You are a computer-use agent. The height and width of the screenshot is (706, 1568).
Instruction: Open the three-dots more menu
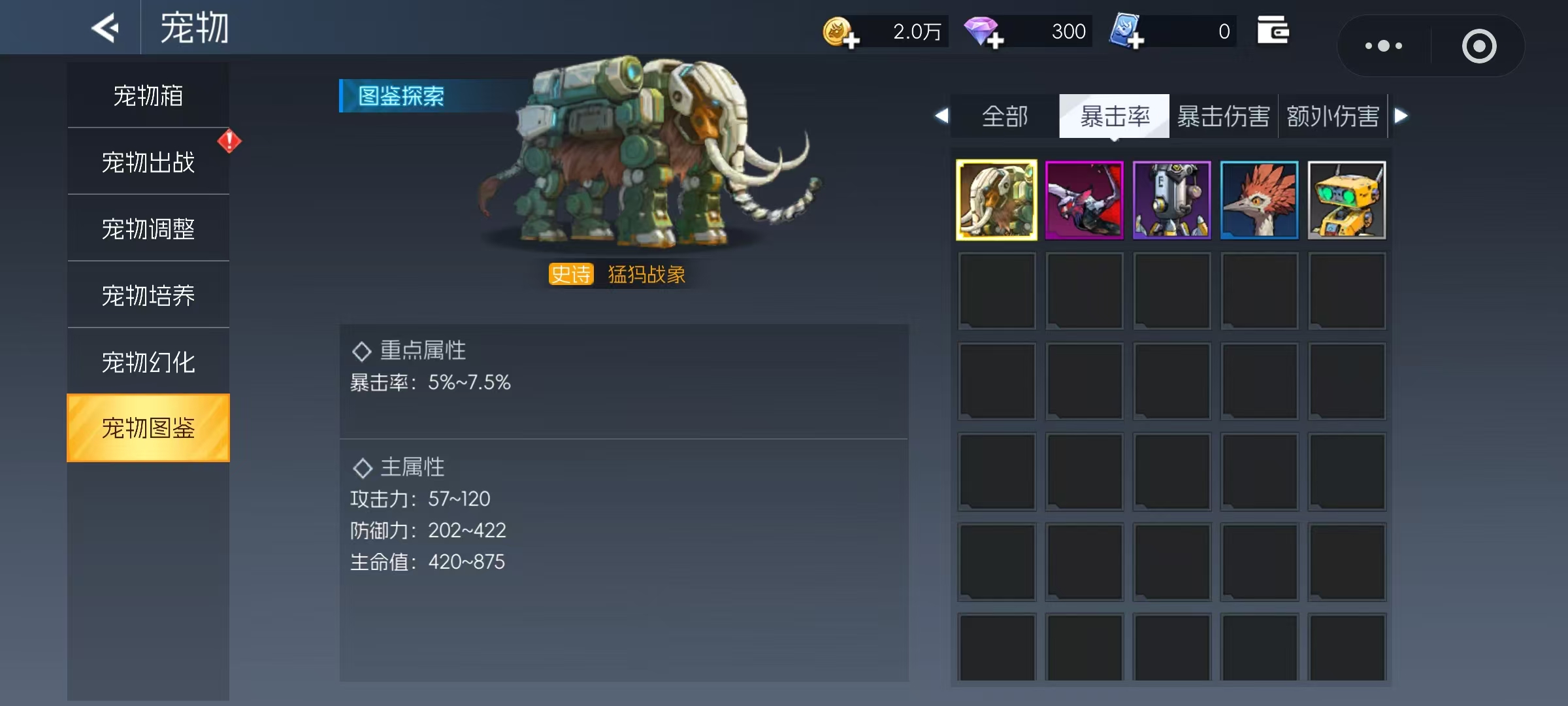click(1383, 46)
